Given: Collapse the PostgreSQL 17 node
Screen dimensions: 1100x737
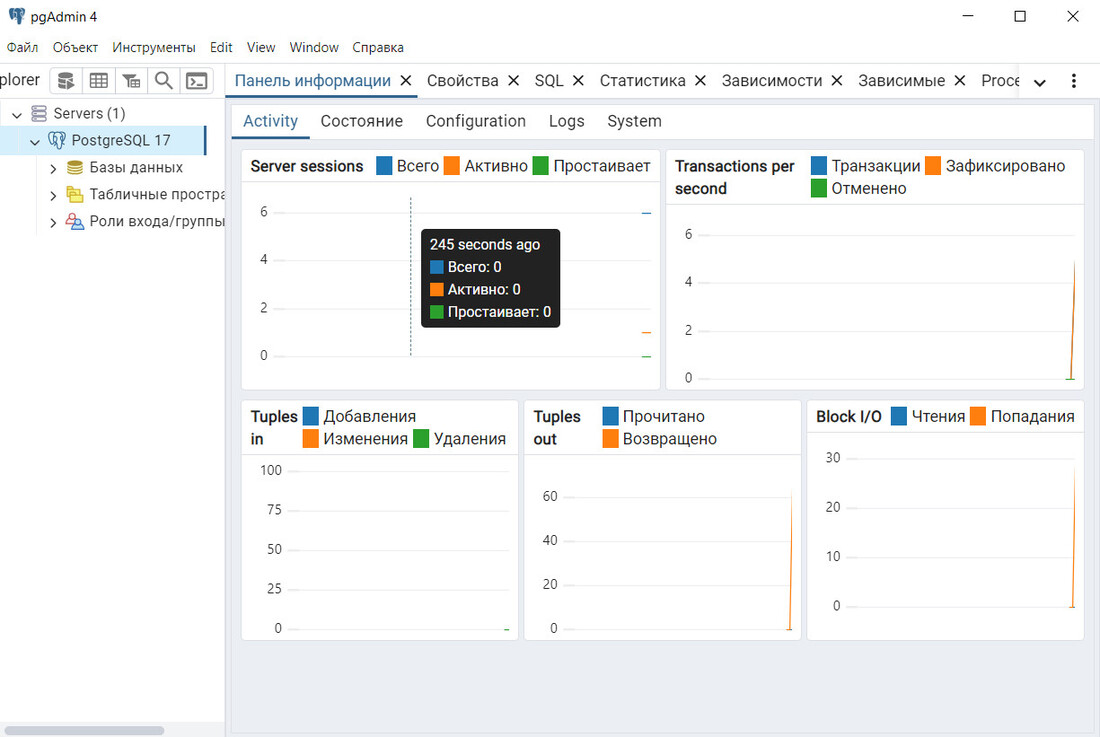Looking at the screenshot, I should pos(34,141).
